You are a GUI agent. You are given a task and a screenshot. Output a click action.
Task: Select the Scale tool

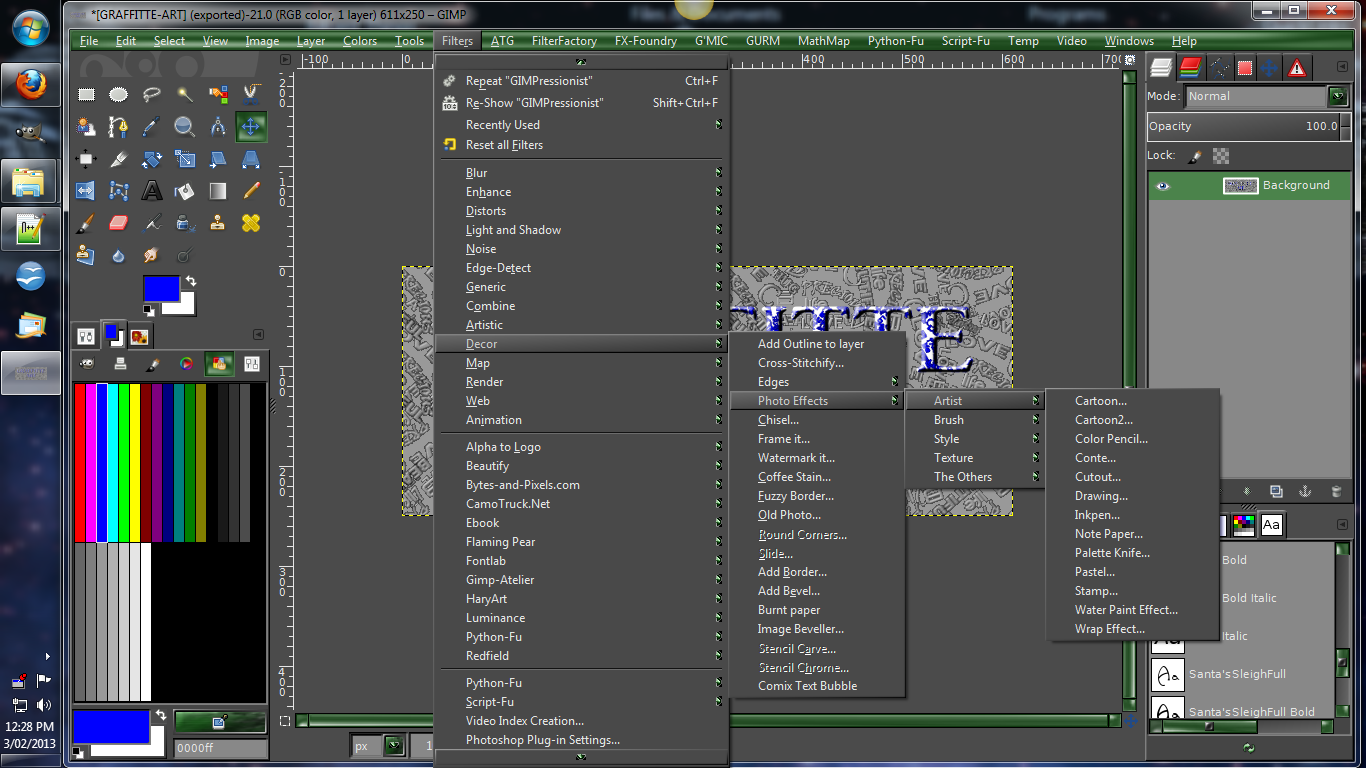[x=185, y=159]
